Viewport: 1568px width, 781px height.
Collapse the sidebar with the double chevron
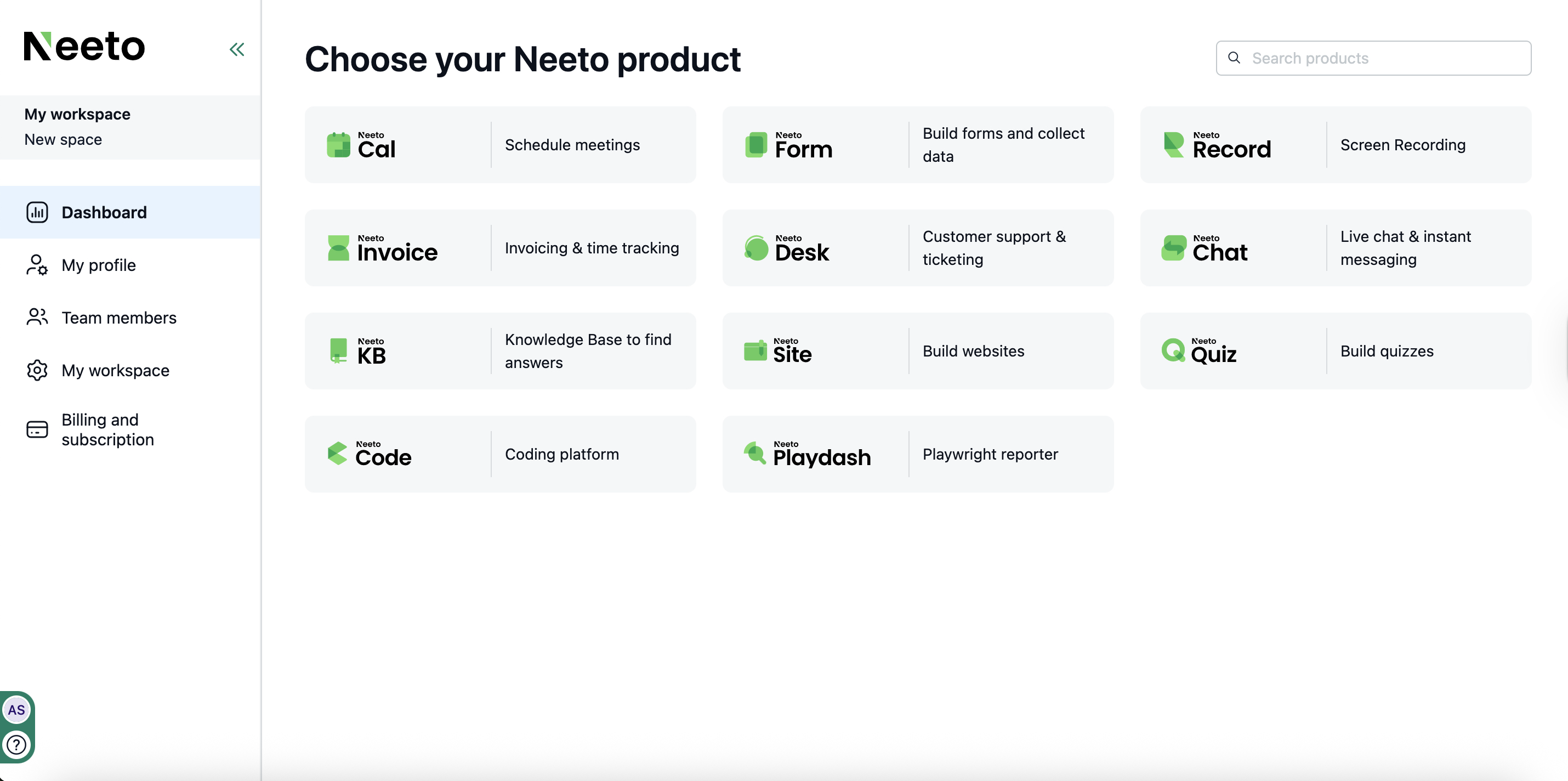point(237,49)
